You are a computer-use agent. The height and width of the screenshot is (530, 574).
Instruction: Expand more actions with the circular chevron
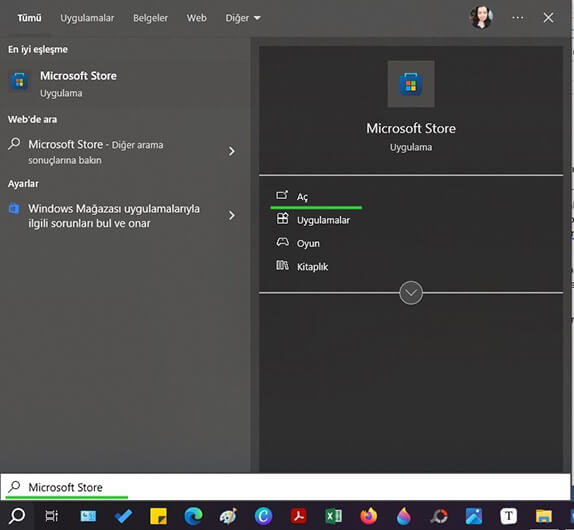(x=411, y=293)
